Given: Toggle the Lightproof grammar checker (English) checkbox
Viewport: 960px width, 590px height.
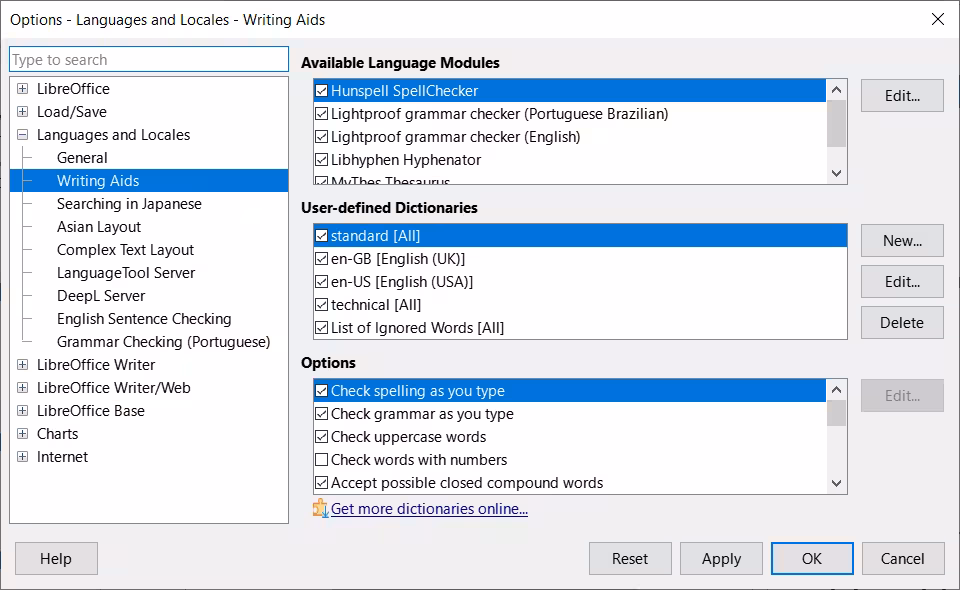Looking at the screenshot, I should pos(321,137).
